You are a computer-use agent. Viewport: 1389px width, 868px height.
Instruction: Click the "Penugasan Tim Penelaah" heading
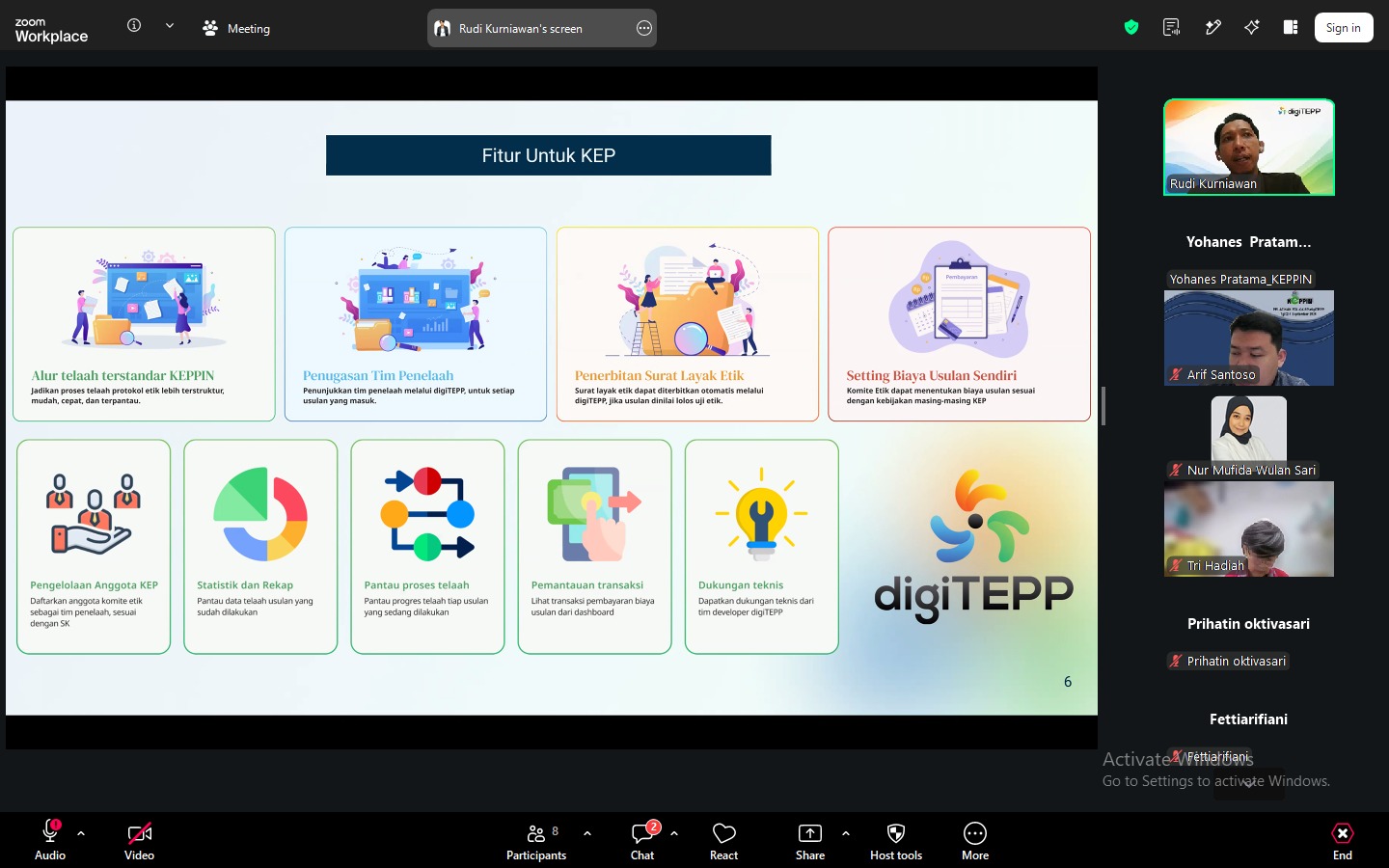(378, 375)
